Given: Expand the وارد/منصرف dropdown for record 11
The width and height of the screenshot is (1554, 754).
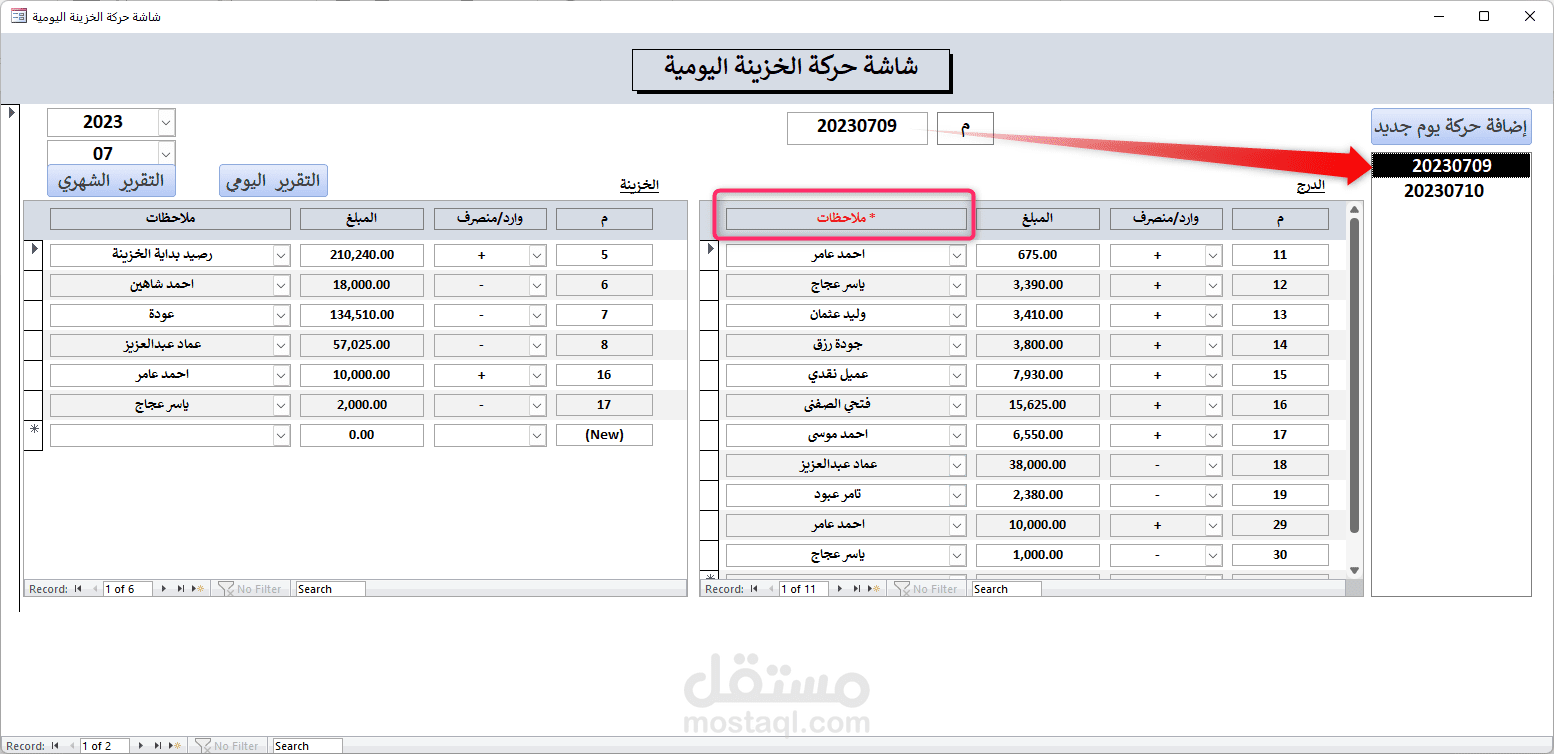Looking at the screenshot, I should [x=1211, y=254].
